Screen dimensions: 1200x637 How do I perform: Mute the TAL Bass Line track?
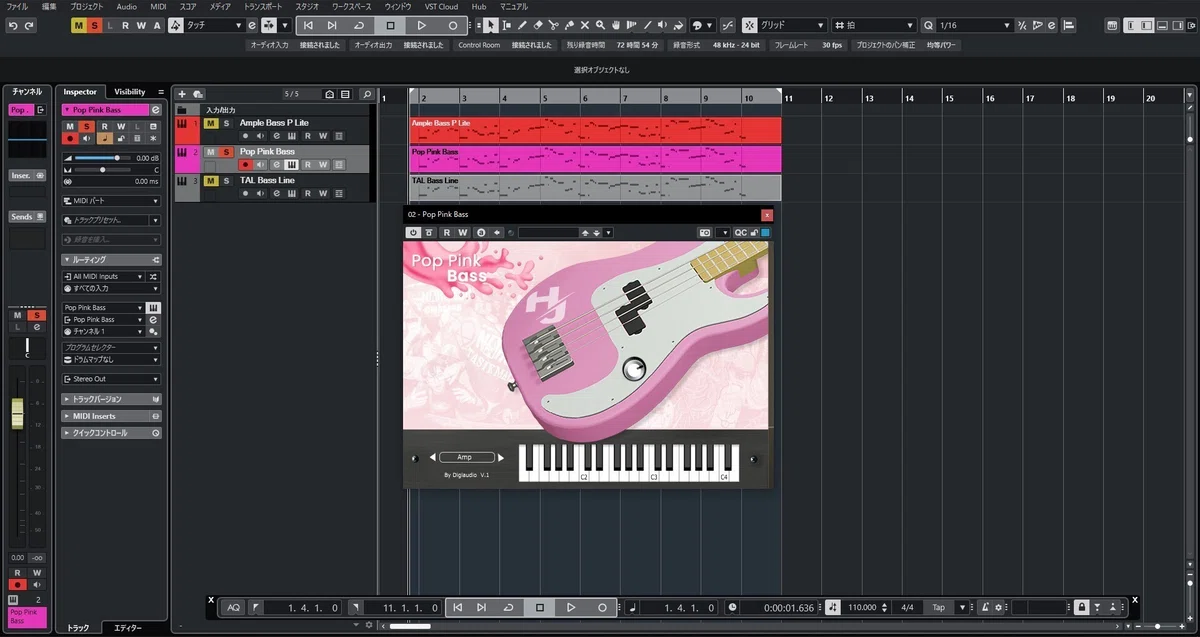pos(211,181)
